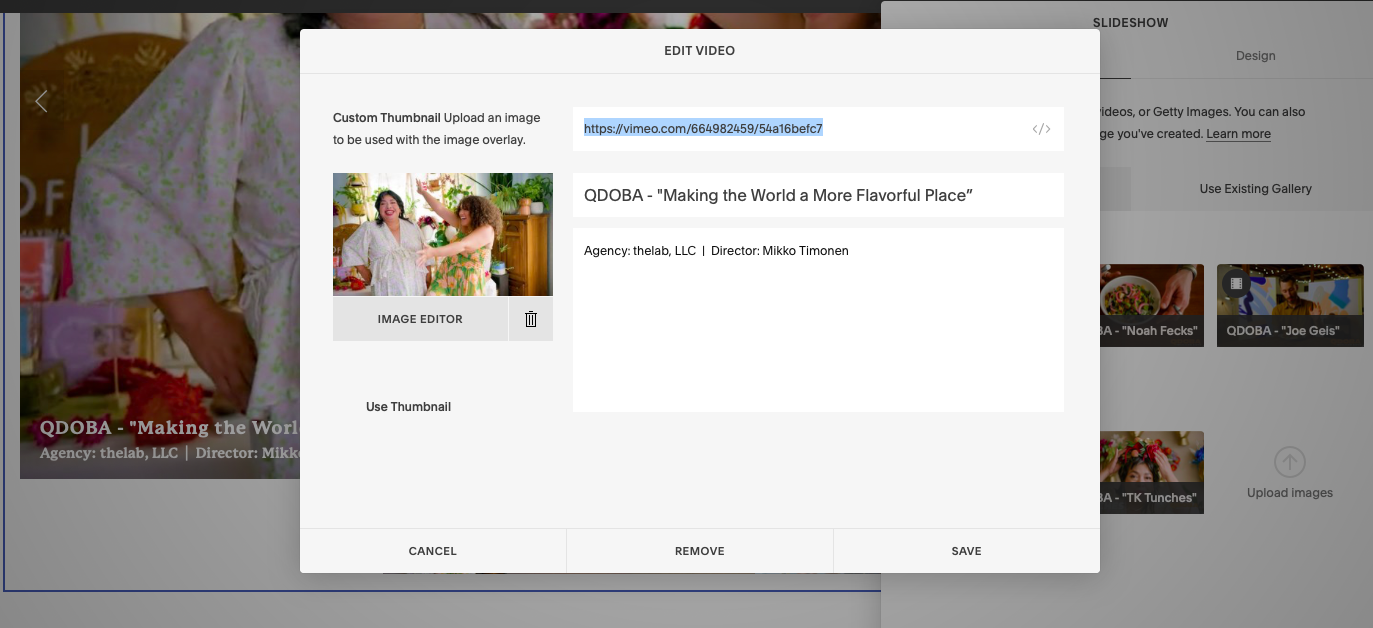The height and width of the screenshot is (628, 1373).
Task: Edit the QDOBA video title field
Action: tap(818, 195)
